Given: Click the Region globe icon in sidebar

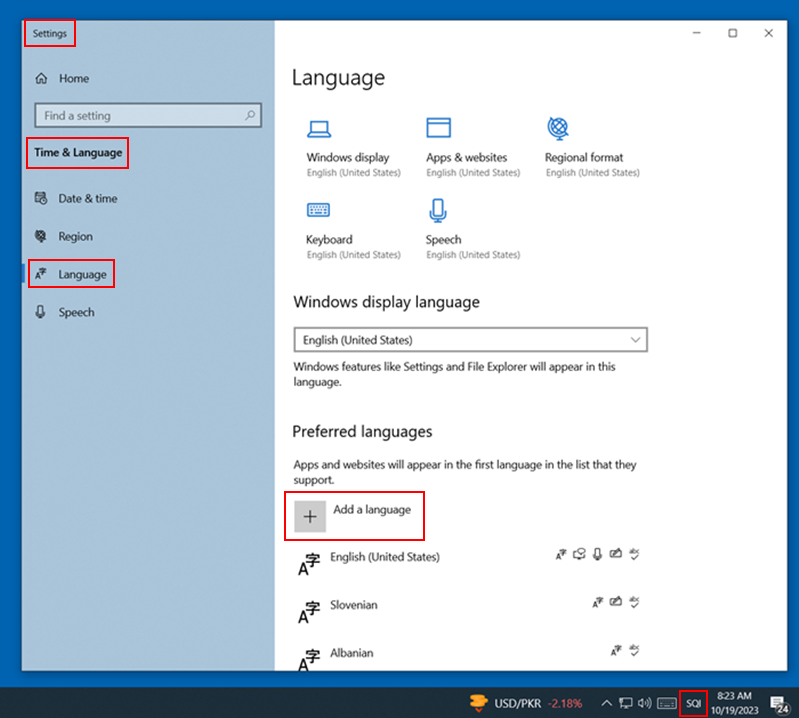Looking at the screenshot, I should point(41,236).
